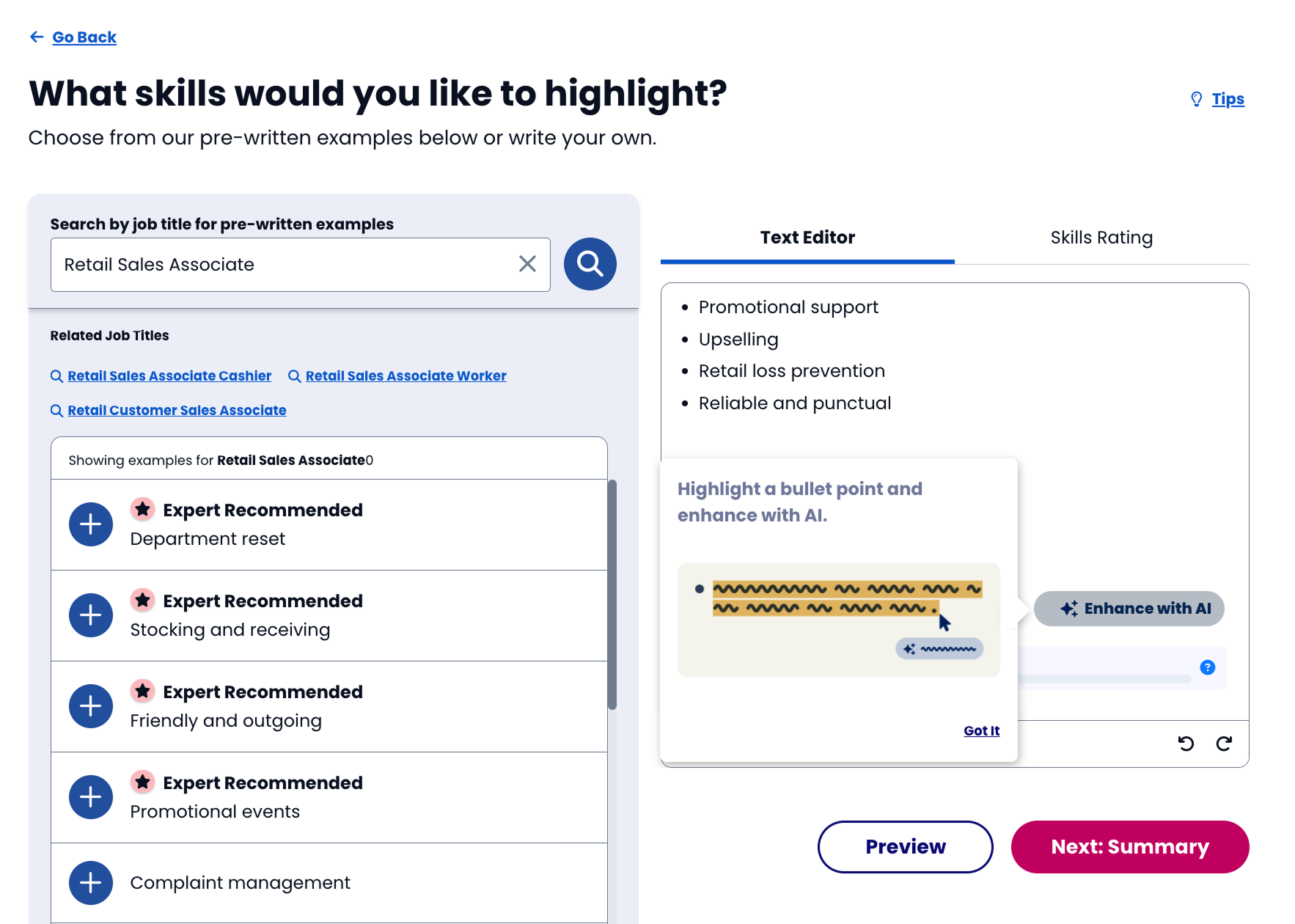
Task: Open the resume Preview
Action: [905, 847]
